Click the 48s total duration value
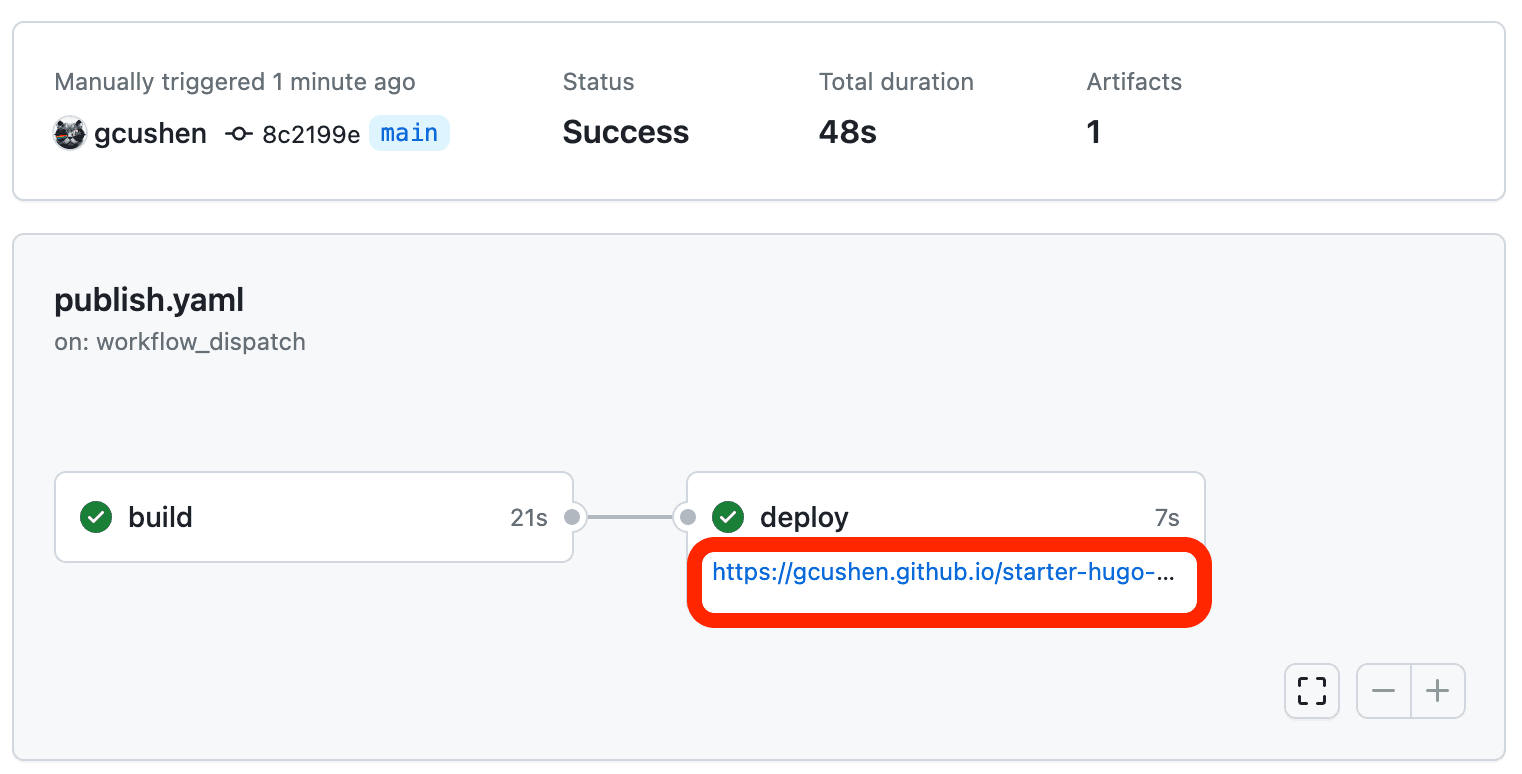 pos(848,133)
